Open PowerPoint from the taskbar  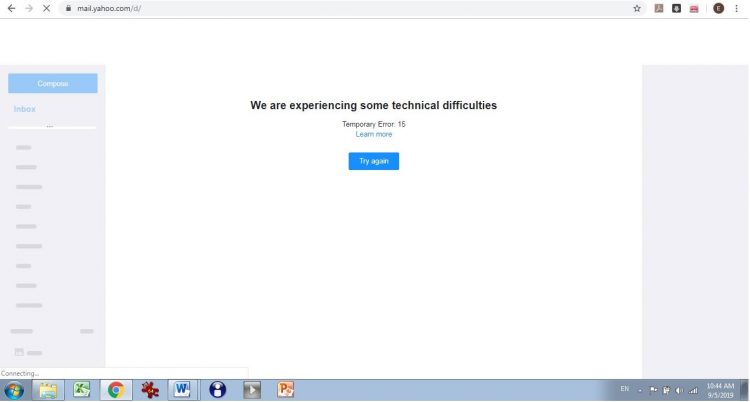click(286, 390)
